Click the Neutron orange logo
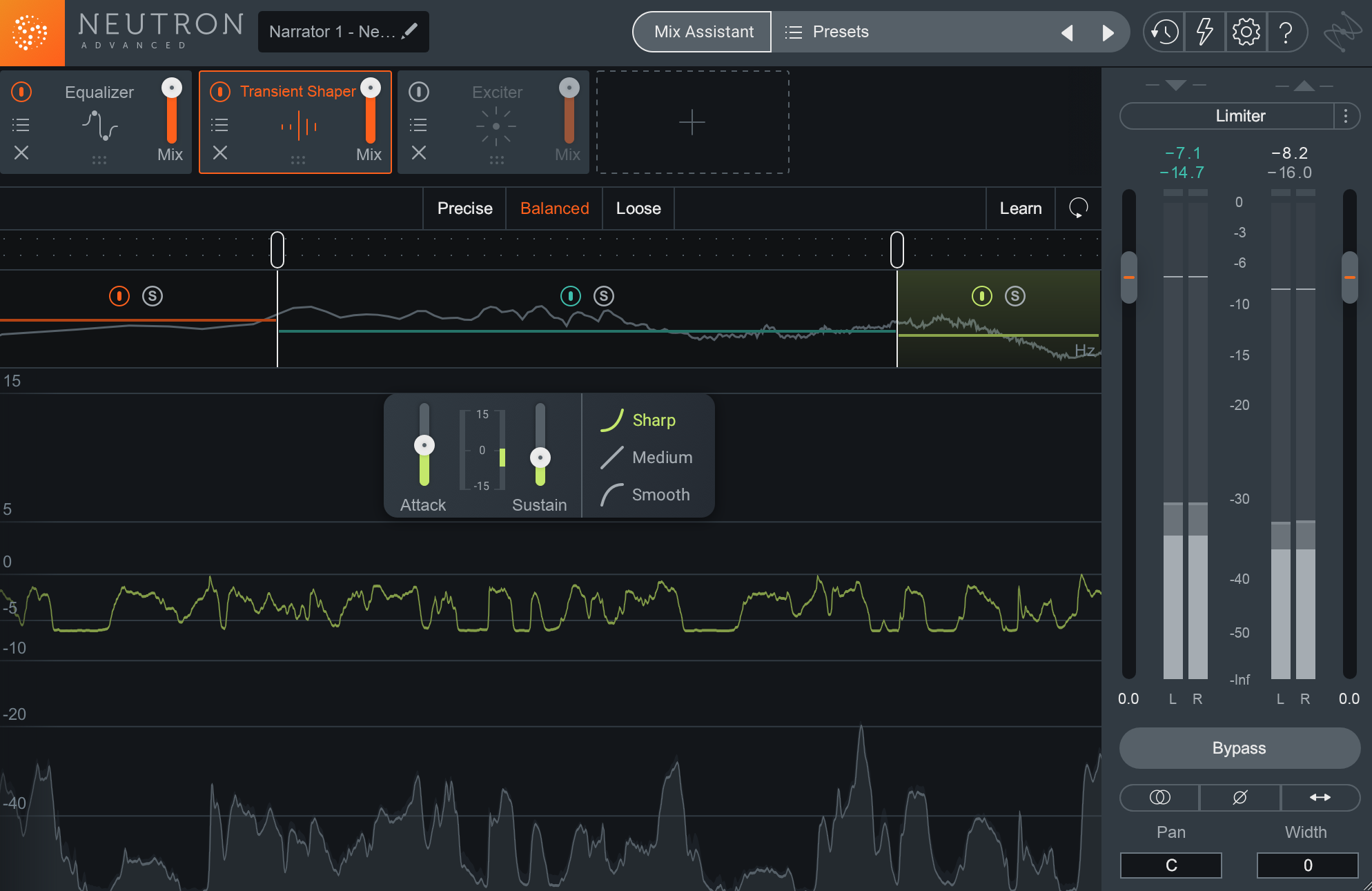The width and height of the screenshot is (1372, 891). [x=32, y=32]
